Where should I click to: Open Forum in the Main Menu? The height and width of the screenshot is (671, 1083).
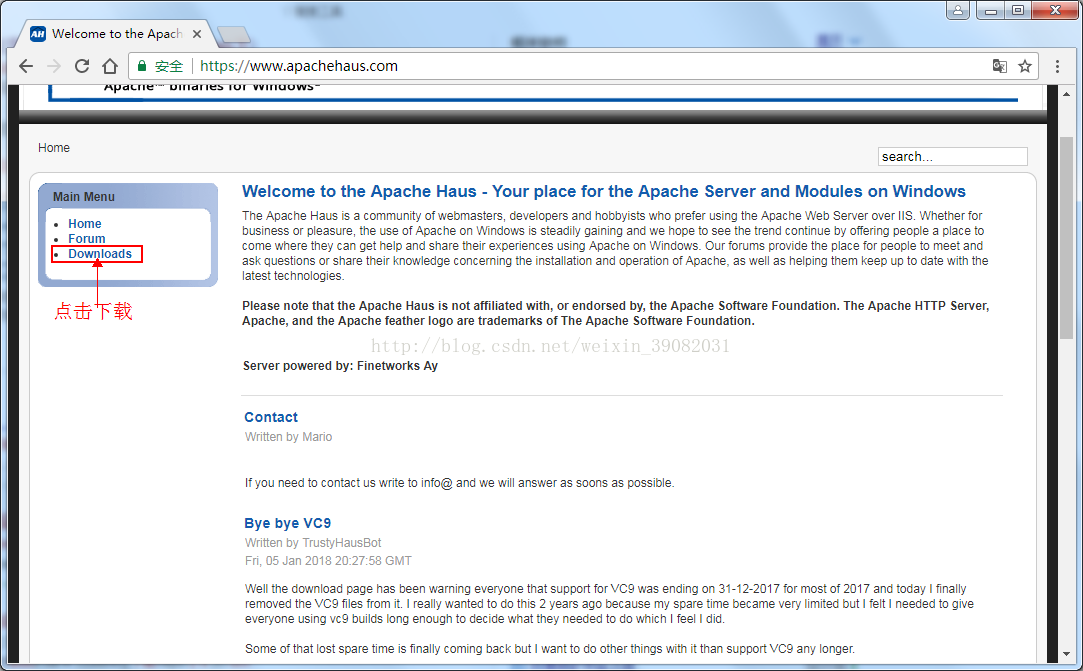coord(87,239)
